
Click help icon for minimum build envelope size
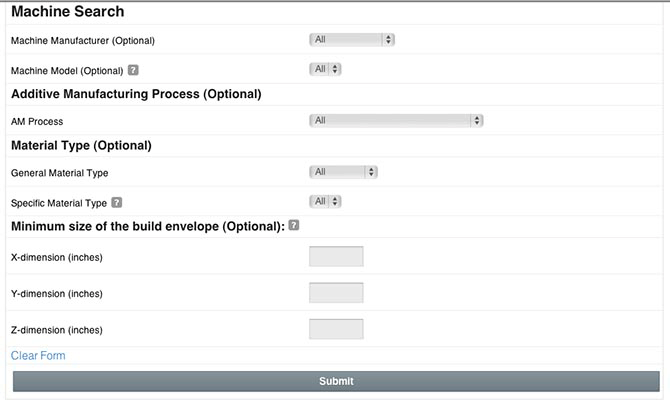click(x=294, y=225)
